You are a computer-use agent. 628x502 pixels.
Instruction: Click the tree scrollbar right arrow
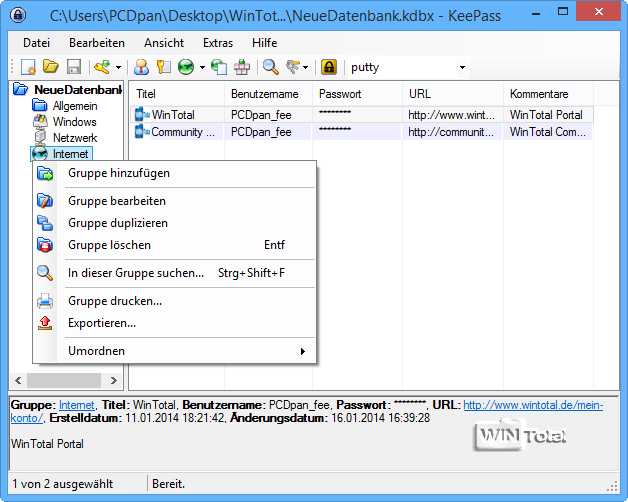click(x=114, y=380)
